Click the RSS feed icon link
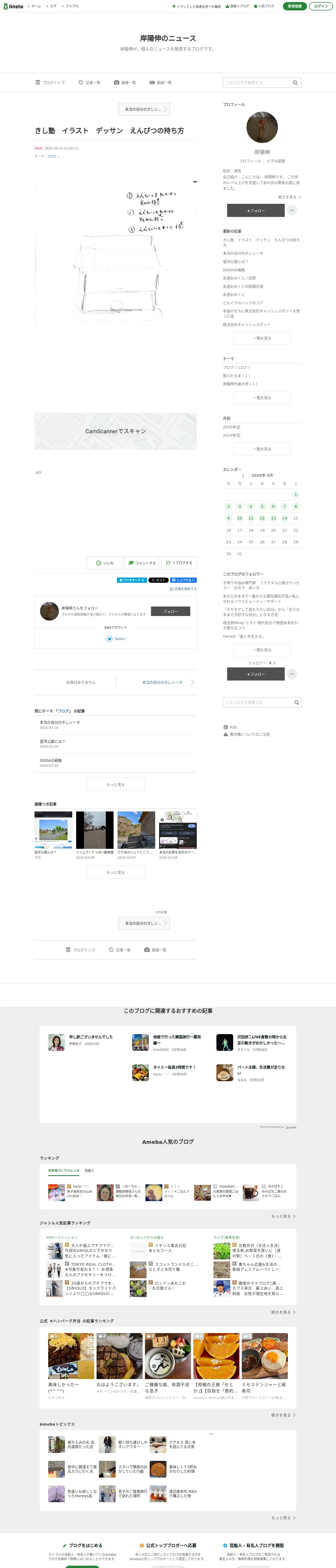Viewport: 336px width, 1568px height. pos(231,727)
